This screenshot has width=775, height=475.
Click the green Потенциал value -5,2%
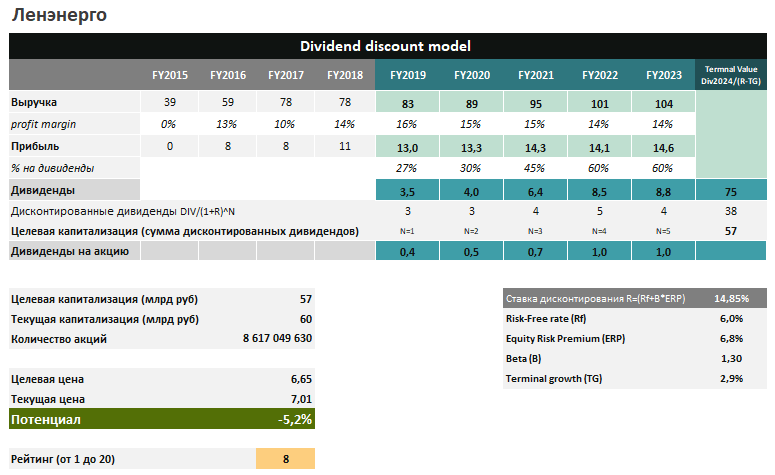pos(295,420)
